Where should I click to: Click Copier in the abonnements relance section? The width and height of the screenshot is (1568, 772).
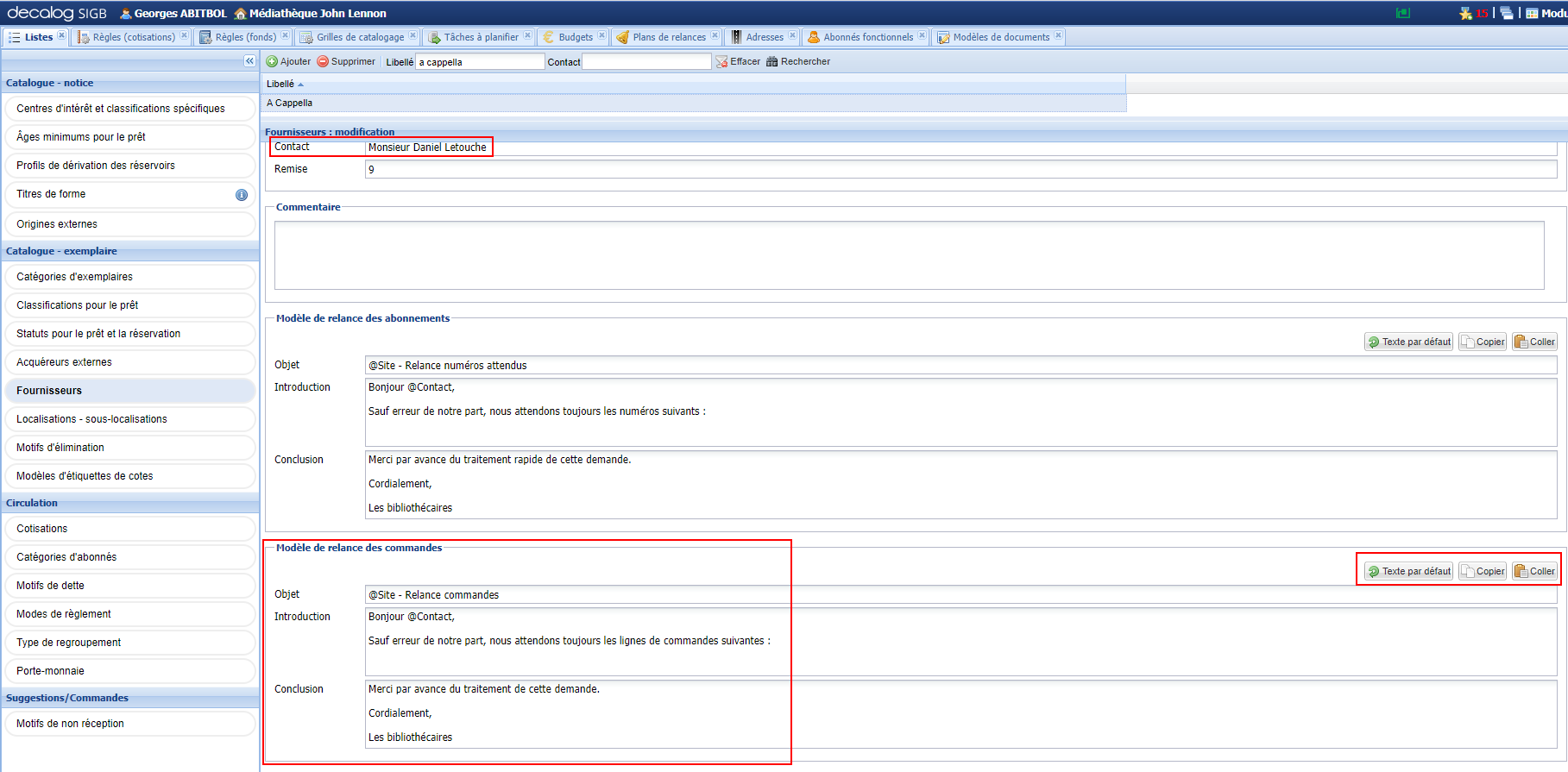click(x=1483, y=342)
